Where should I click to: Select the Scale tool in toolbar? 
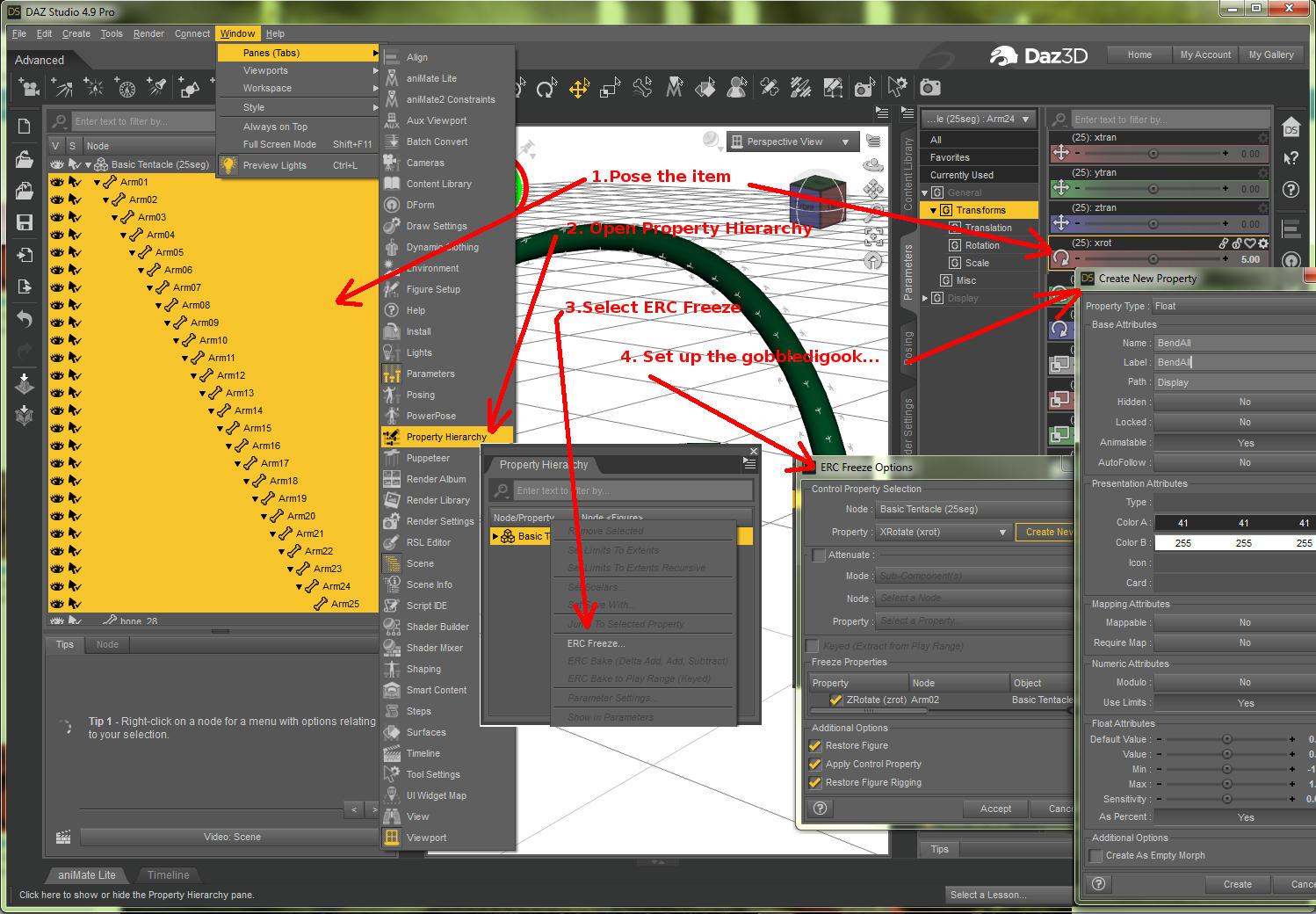pyautogui.click(x=611, y=88)
